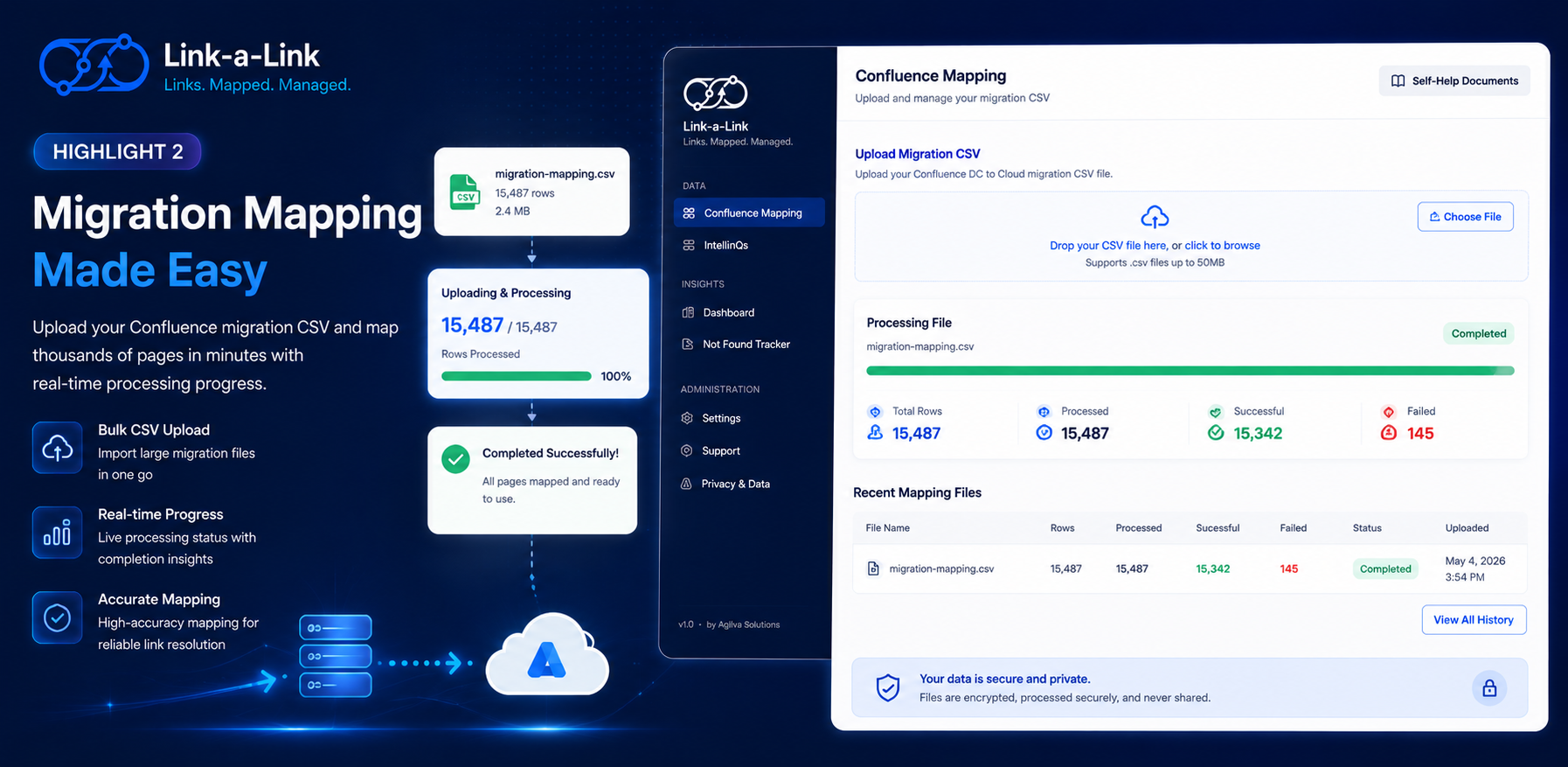Click the 'click to browse' link
This screenshot has width=1568, height=767.
[1222, 246]
